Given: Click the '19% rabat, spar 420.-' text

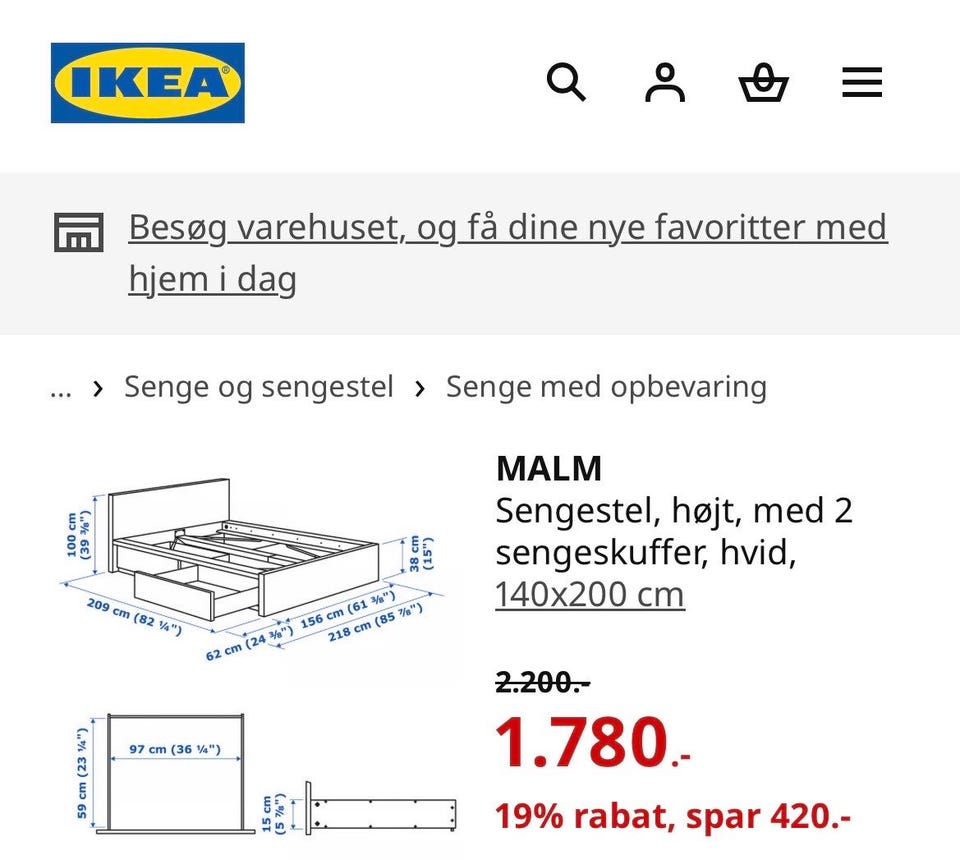Looking at the screenshot, I should click(673, 816).
